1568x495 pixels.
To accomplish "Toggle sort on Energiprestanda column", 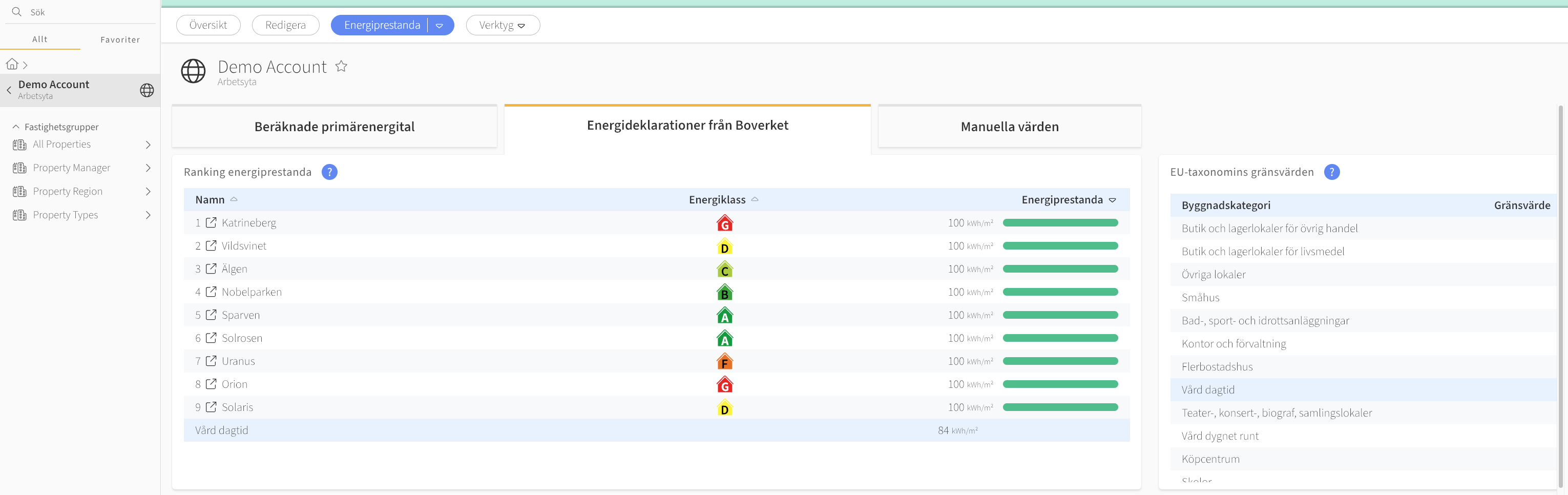I will pos(1112,200).
